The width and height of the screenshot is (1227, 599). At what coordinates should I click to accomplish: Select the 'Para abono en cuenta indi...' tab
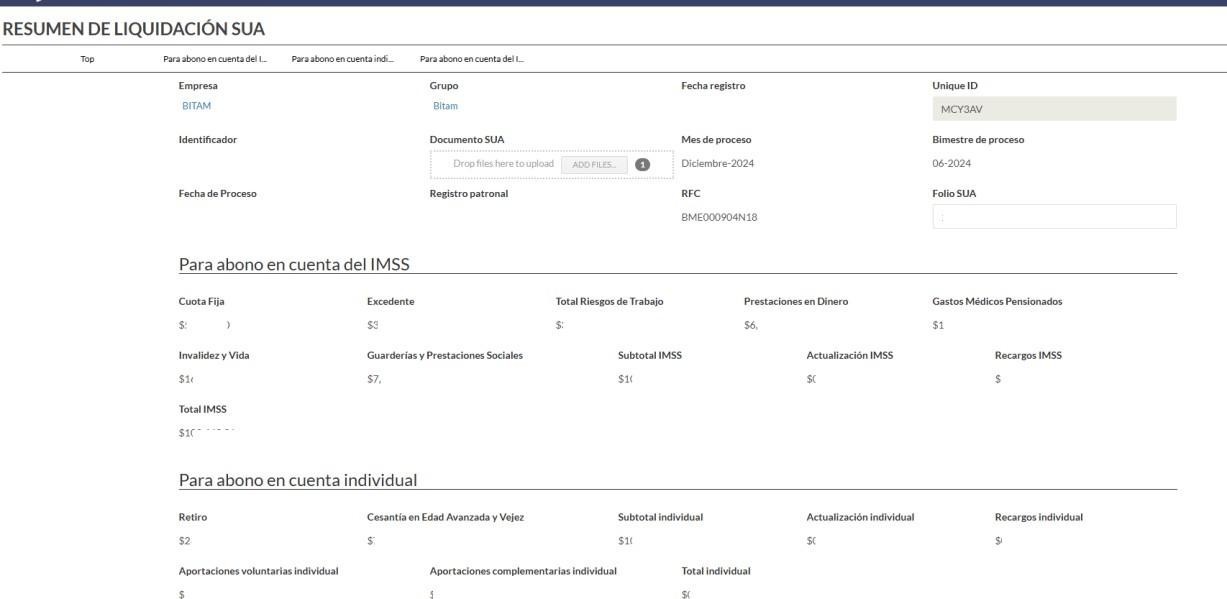click(342, 58)
